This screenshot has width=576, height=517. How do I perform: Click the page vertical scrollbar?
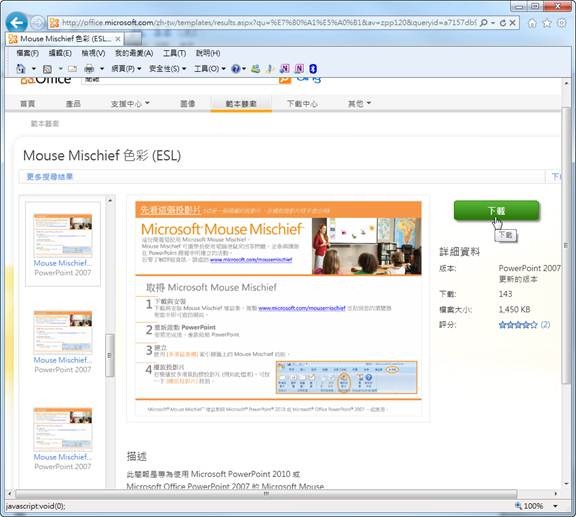pos(566,246)
